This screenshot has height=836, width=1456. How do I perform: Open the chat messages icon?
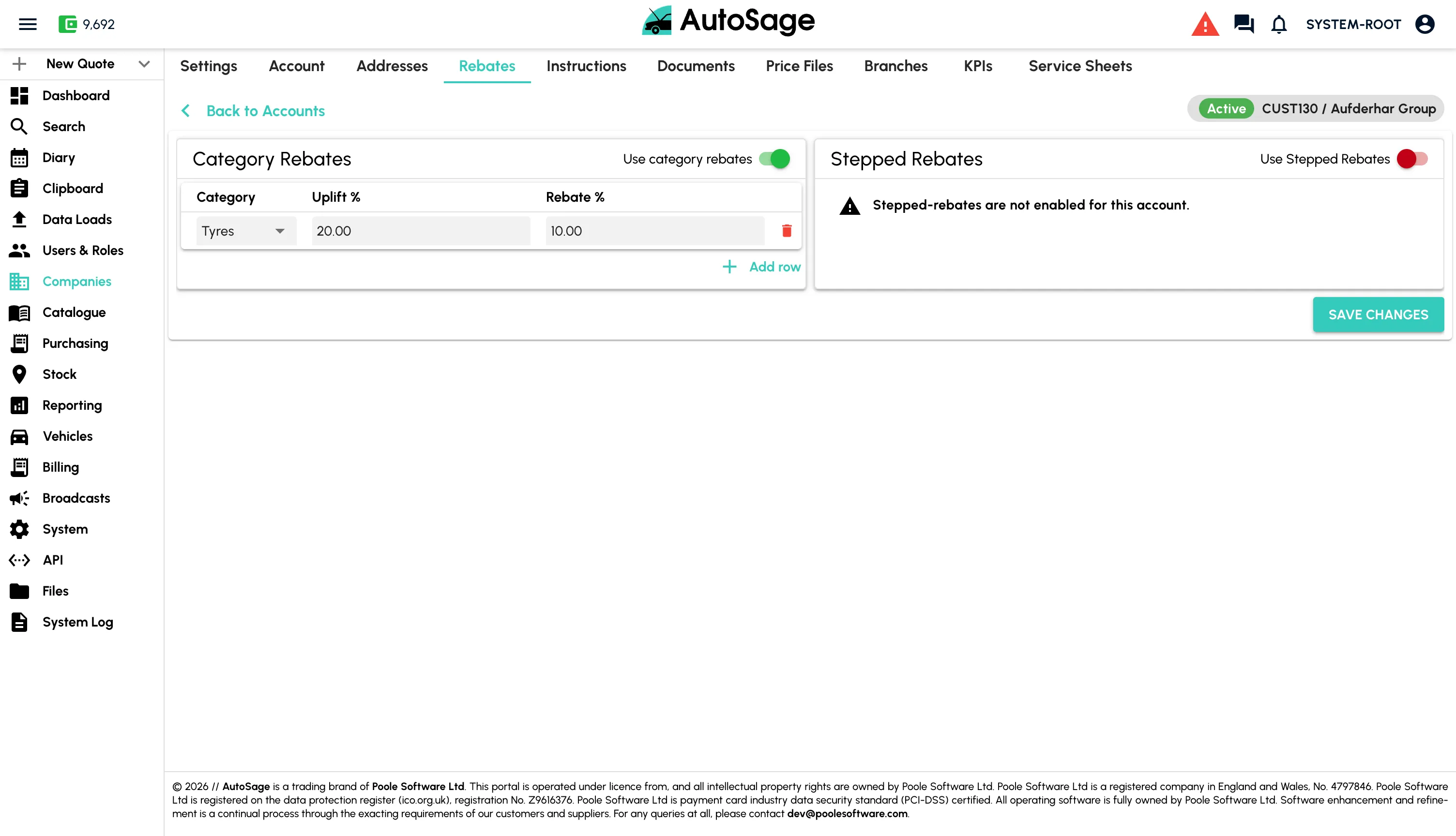(x=1244, y=24)
